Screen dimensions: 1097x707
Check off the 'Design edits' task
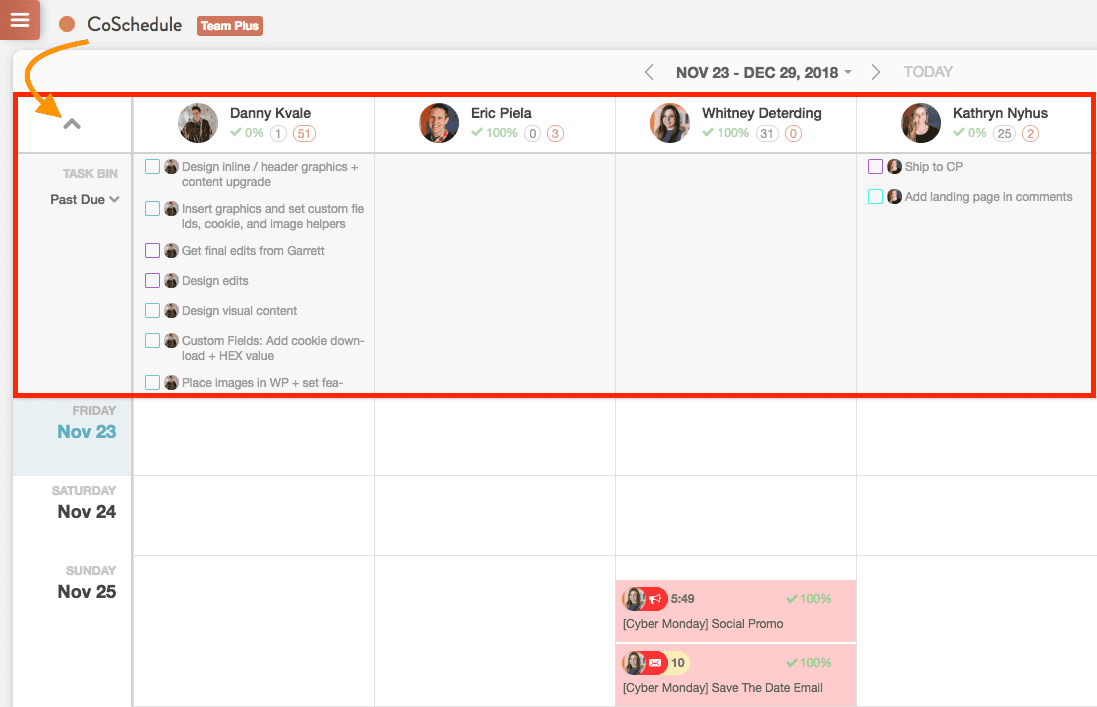pyautogui.click(x=153, y=280)
